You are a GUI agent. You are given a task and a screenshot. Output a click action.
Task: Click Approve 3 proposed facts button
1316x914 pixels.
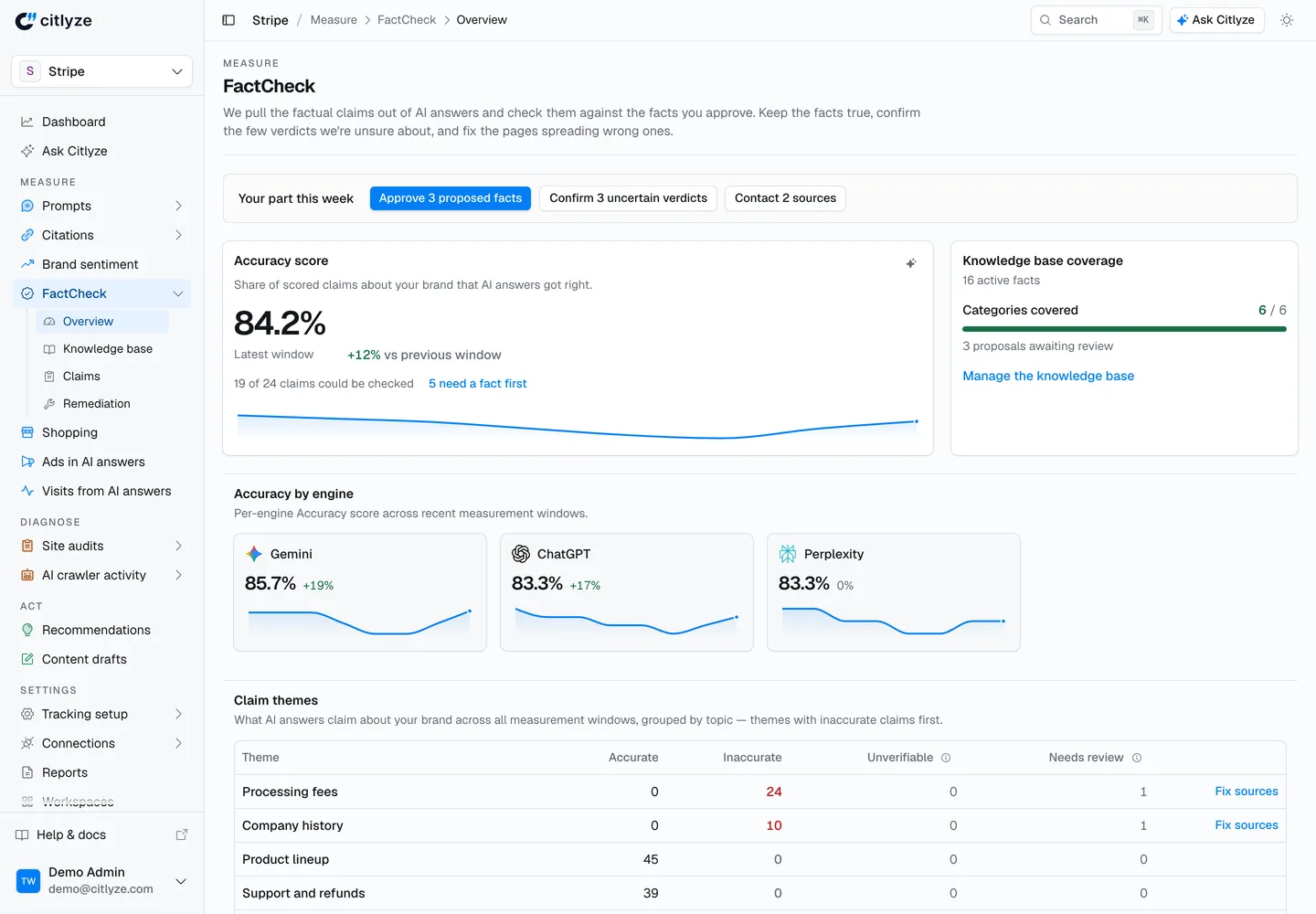click(x=451, y=198)
